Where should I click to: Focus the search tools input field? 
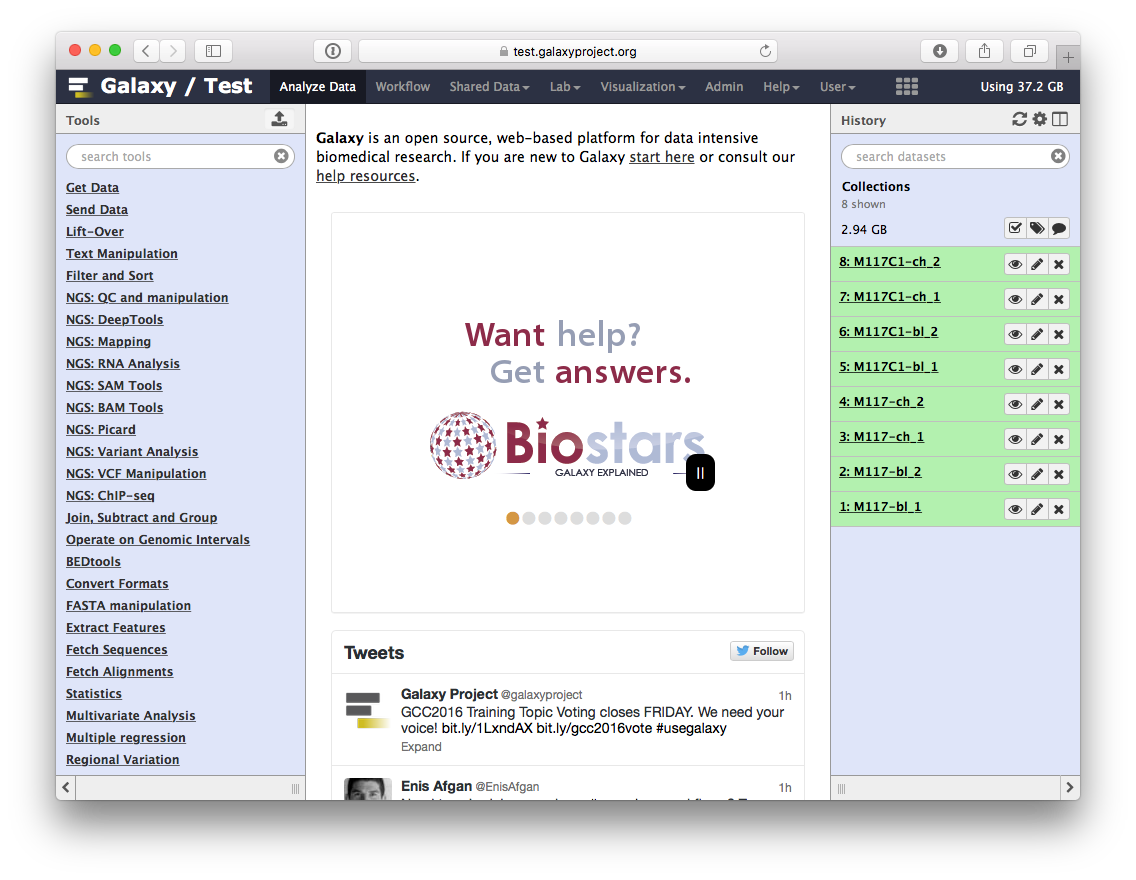180,156
